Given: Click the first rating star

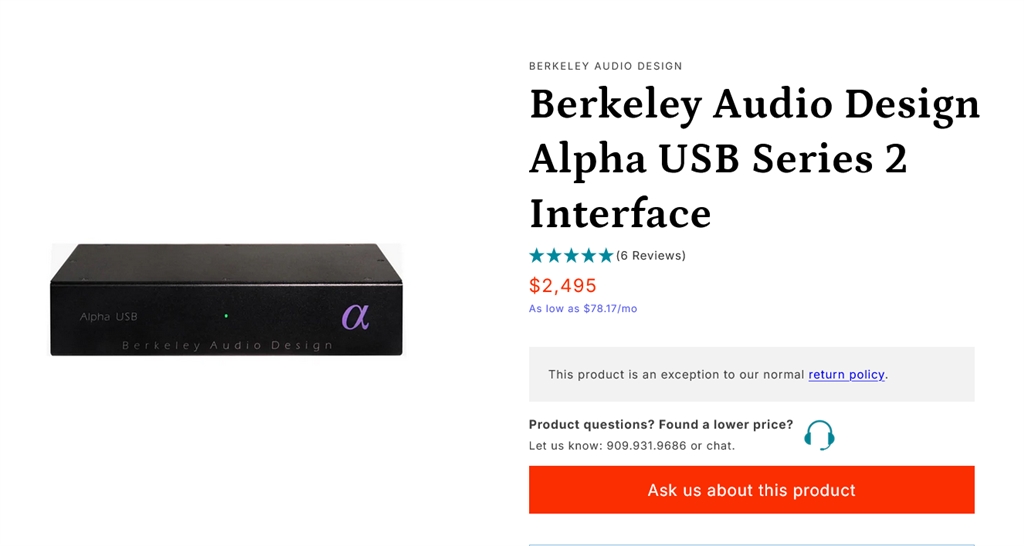Looking at the screenshot, I should coord(537,255).
